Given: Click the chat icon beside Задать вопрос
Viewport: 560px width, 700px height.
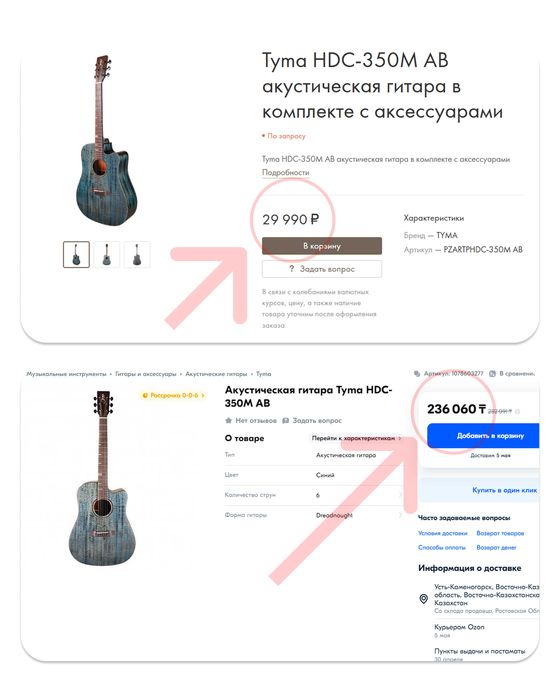Looking at the screenshot, I should pyautogui.click(x=286, y=421).
